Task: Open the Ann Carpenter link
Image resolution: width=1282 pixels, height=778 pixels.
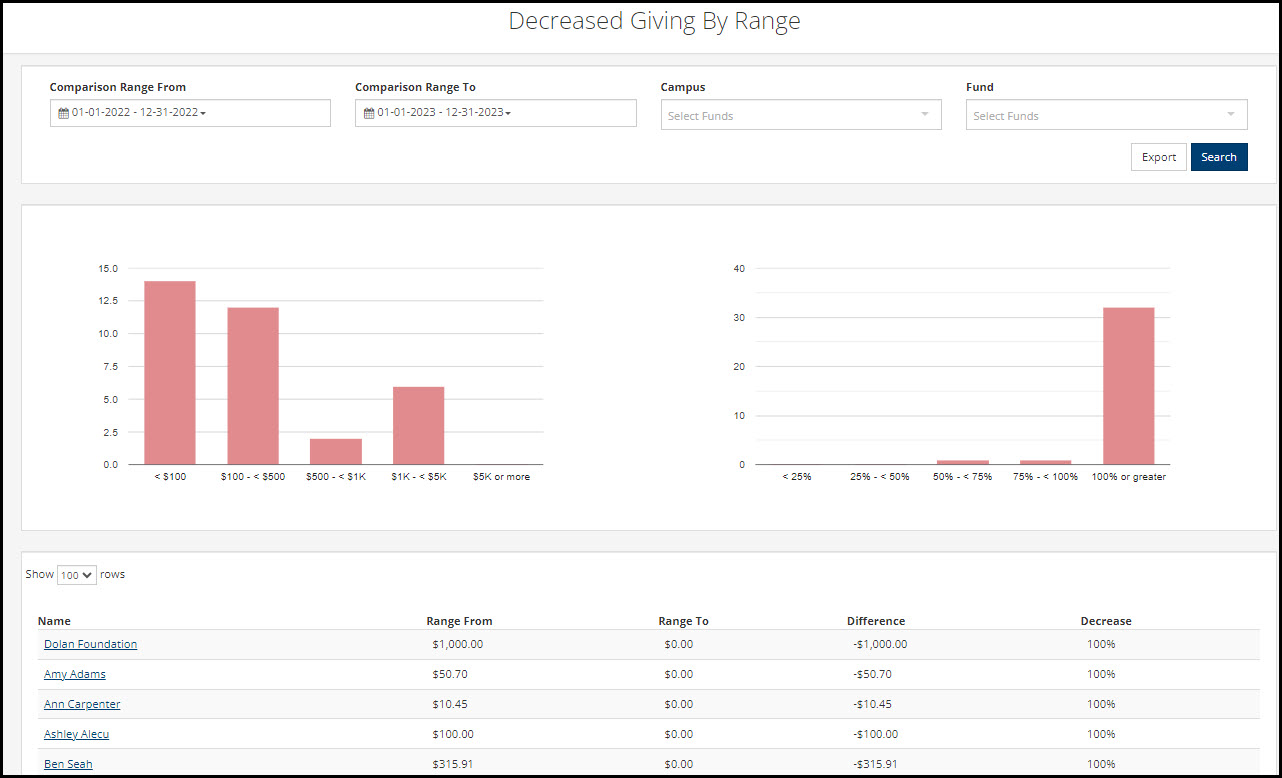Action: point(82,704)
